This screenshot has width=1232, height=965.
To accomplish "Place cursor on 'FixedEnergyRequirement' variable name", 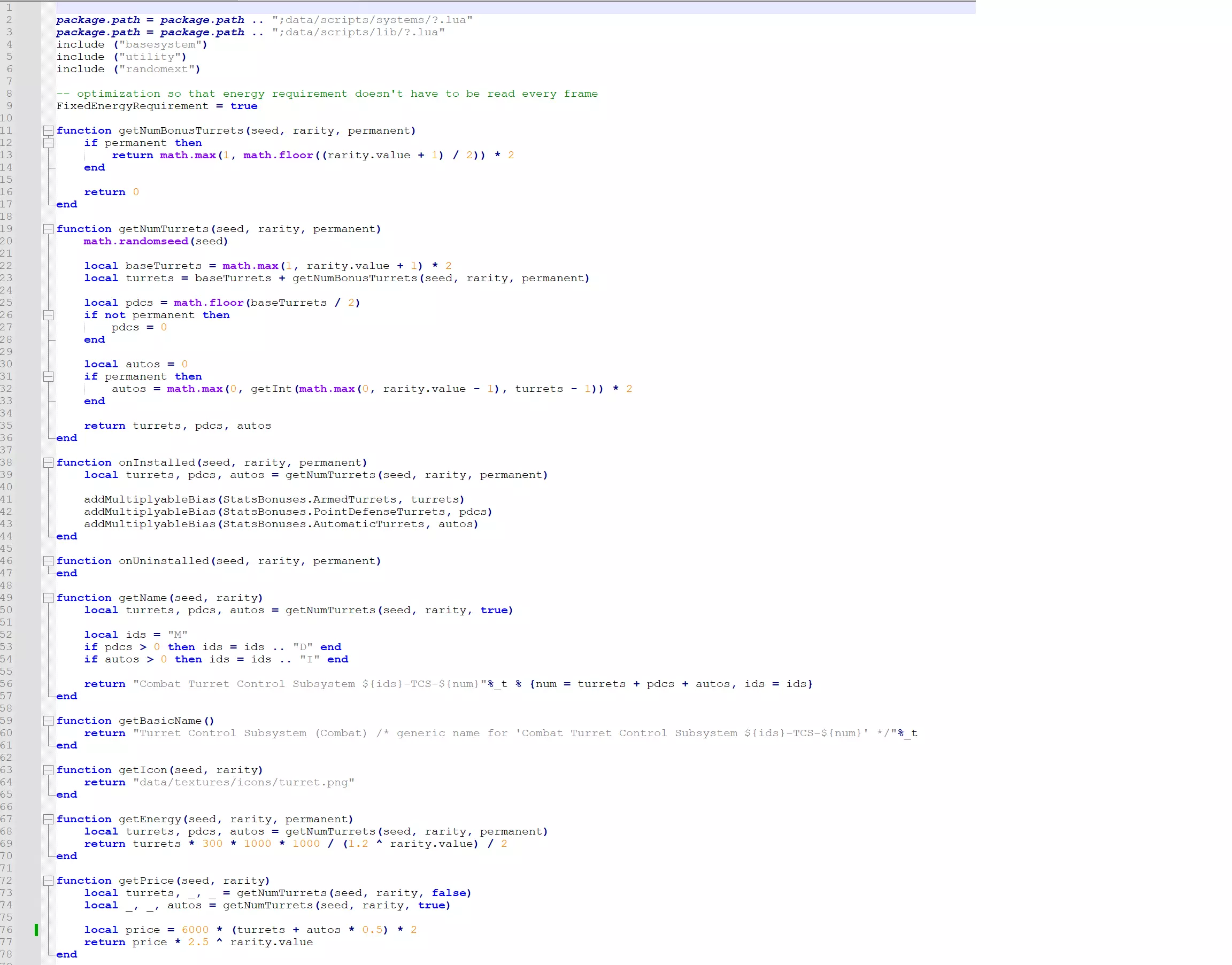I will (x=132, y=106).
